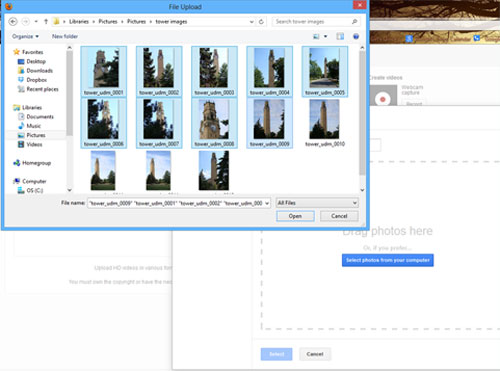Select thumbnail tower_udm_0003

point(214,71)
